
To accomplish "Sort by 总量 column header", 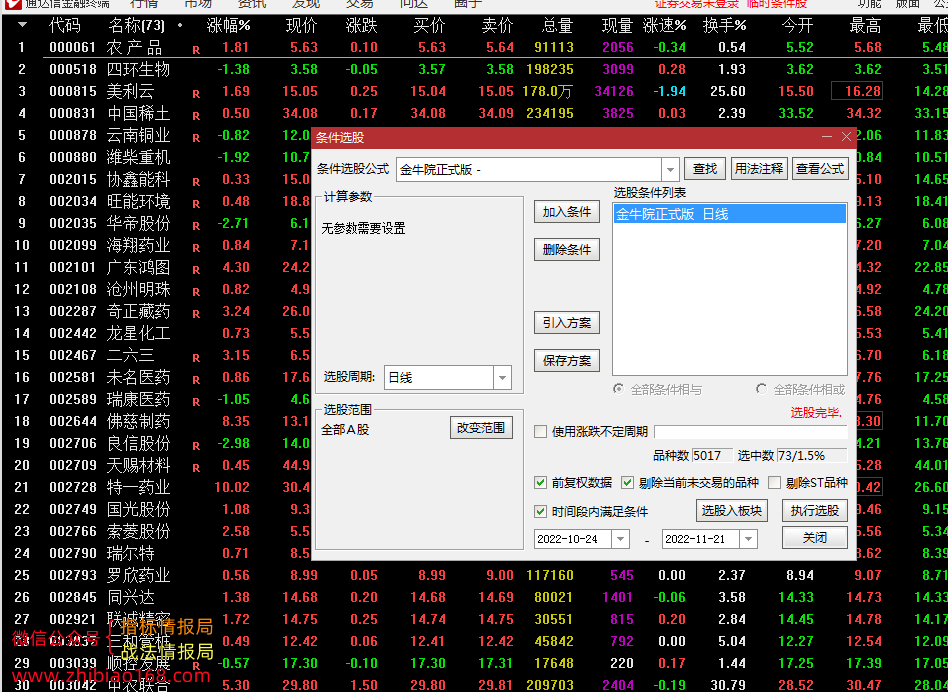I will tap(557, 25).
